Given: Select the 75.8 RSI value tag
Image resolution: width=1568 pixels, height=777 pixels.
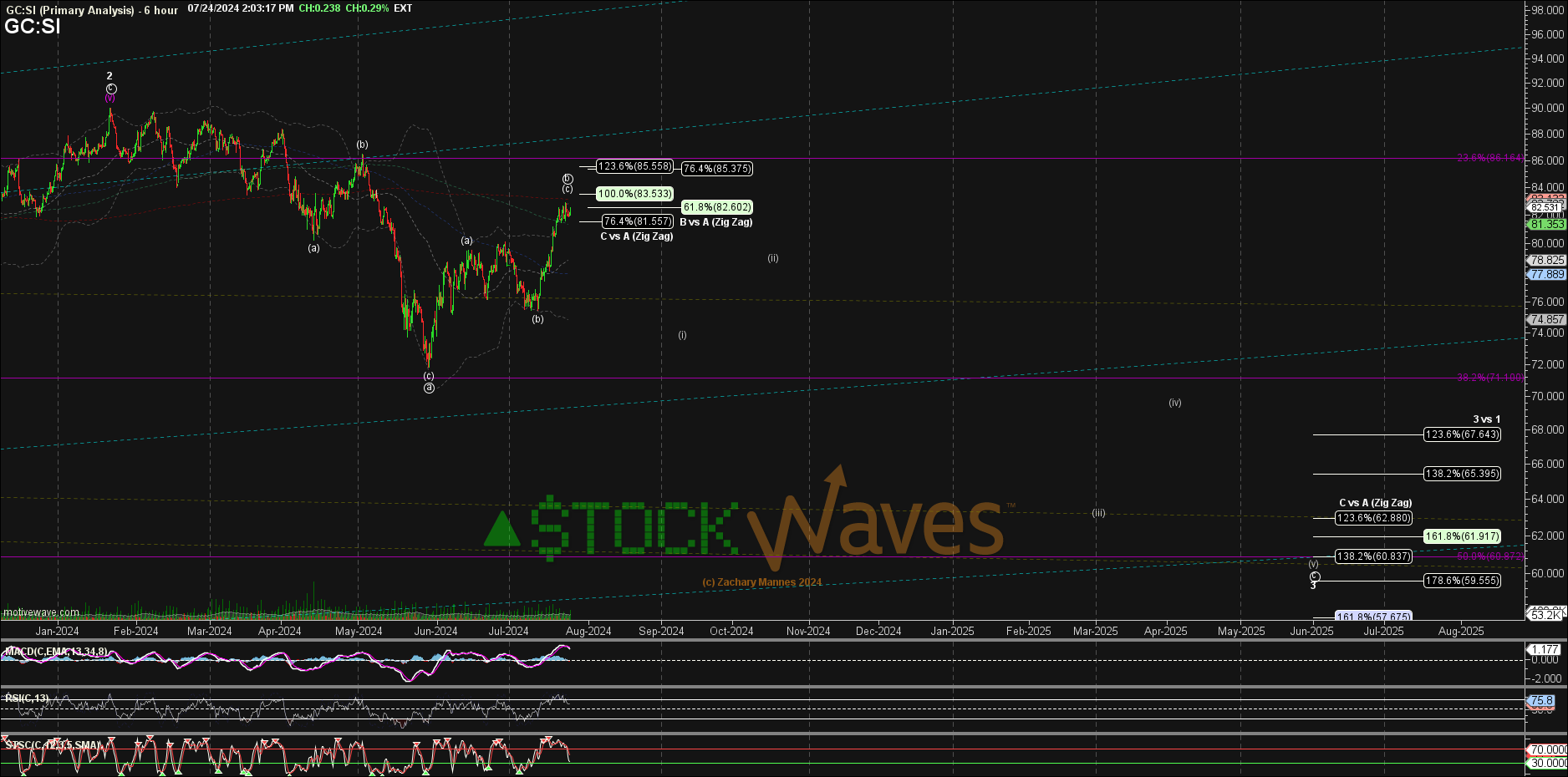Looking at the screenshot, I should click(x=1541, y=701).
